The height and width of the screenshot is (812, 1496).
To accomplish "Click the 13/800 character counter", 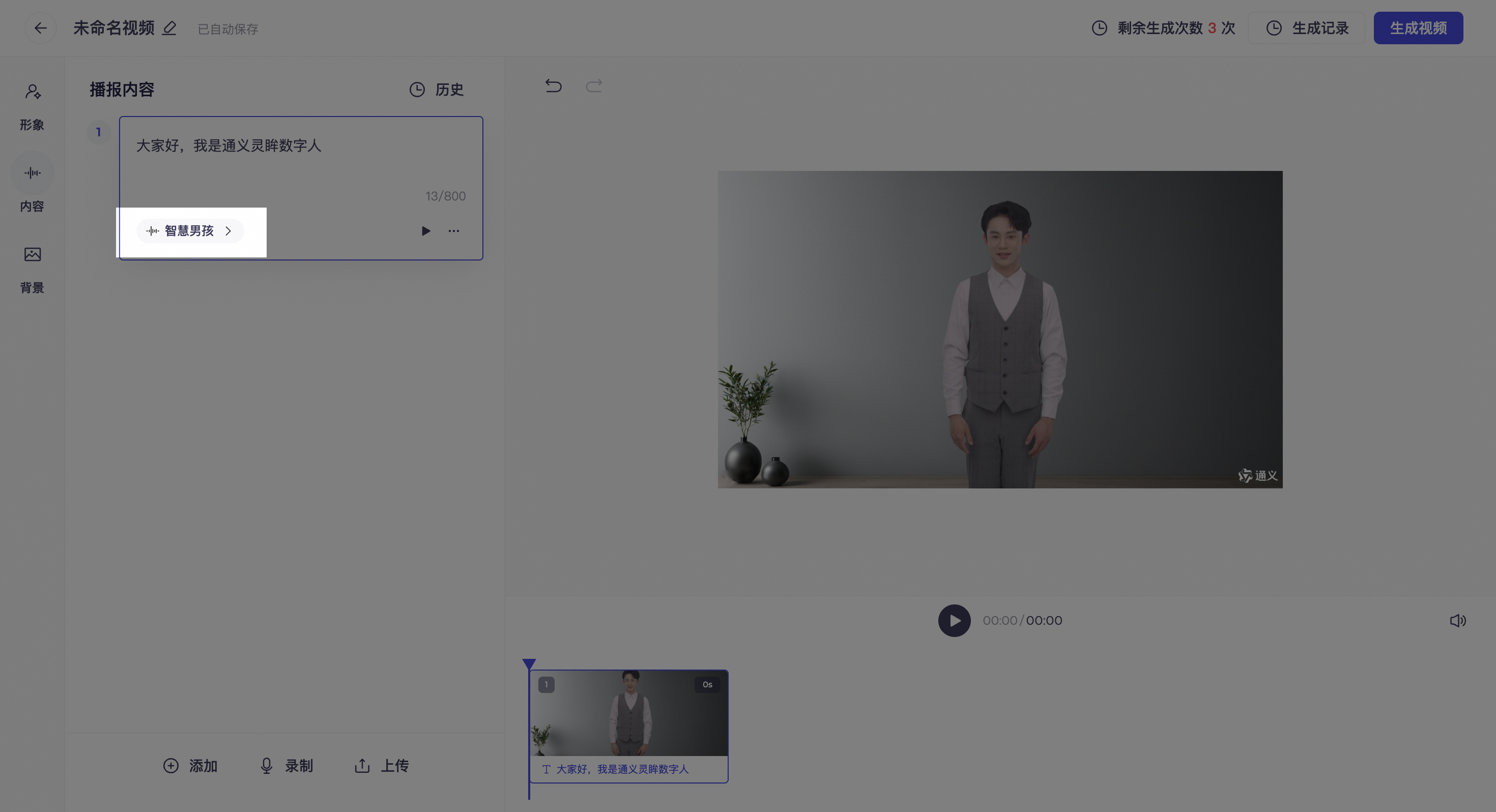I will click(x=445, y=196).
